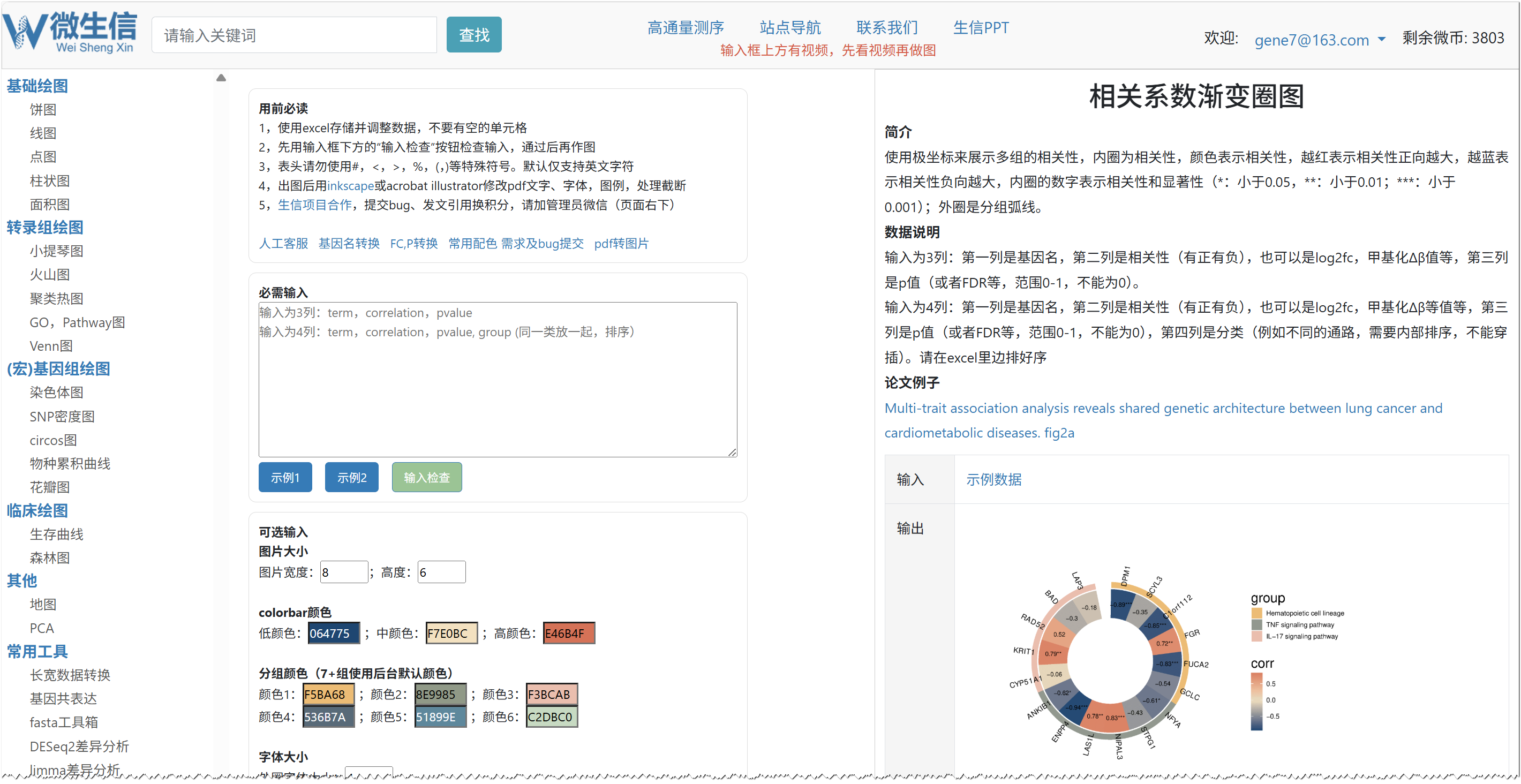The height and width of the screenshot is (784, 1521).
Task: Open the inkscape hyperlink
Action: coord(350,186)
